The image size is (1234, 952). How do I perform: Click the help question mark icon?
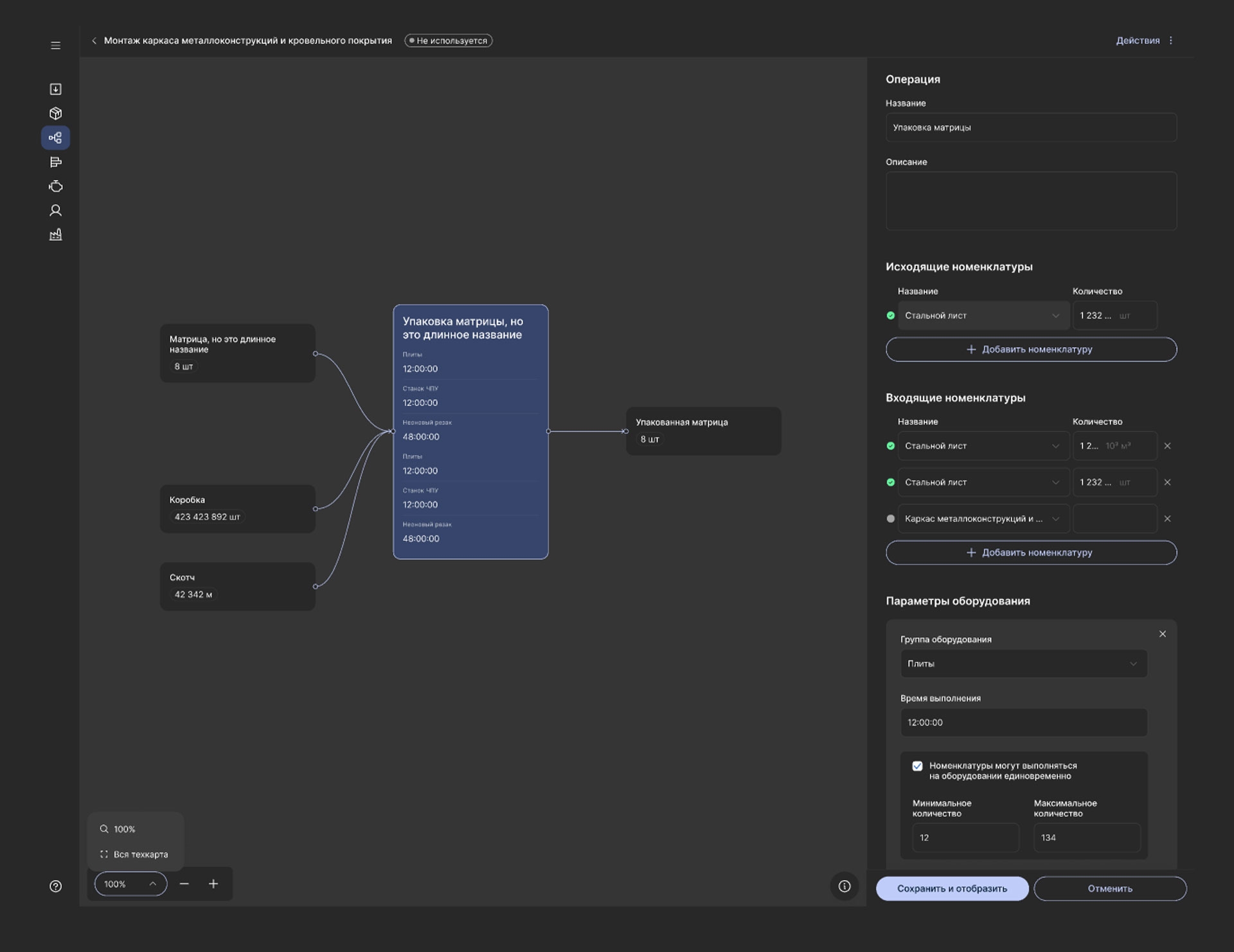(x=55, y=886)
